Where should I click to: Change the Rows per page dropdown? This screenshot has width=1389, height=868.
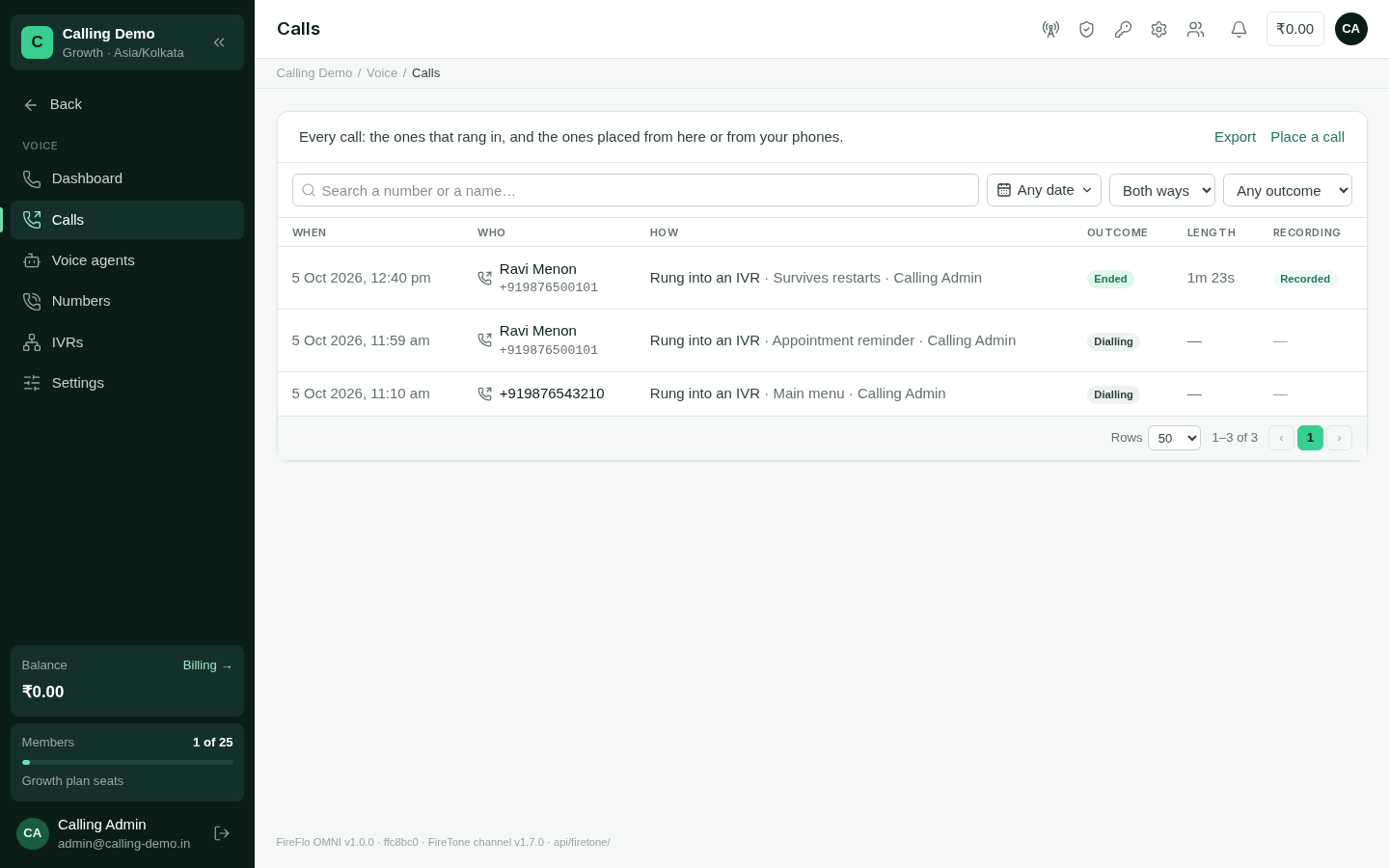tap(1174, 438)
